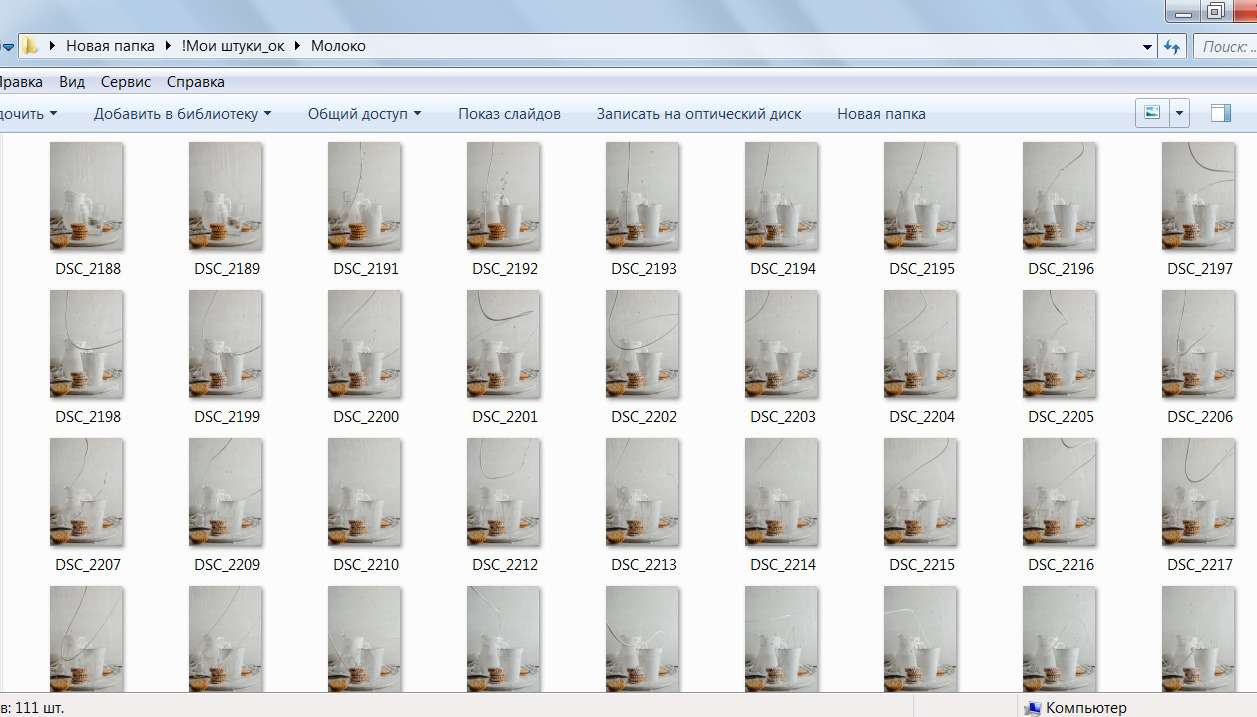Select thumbnail DSC_2214
This screenshot has height=717, width=1257.
782,492
